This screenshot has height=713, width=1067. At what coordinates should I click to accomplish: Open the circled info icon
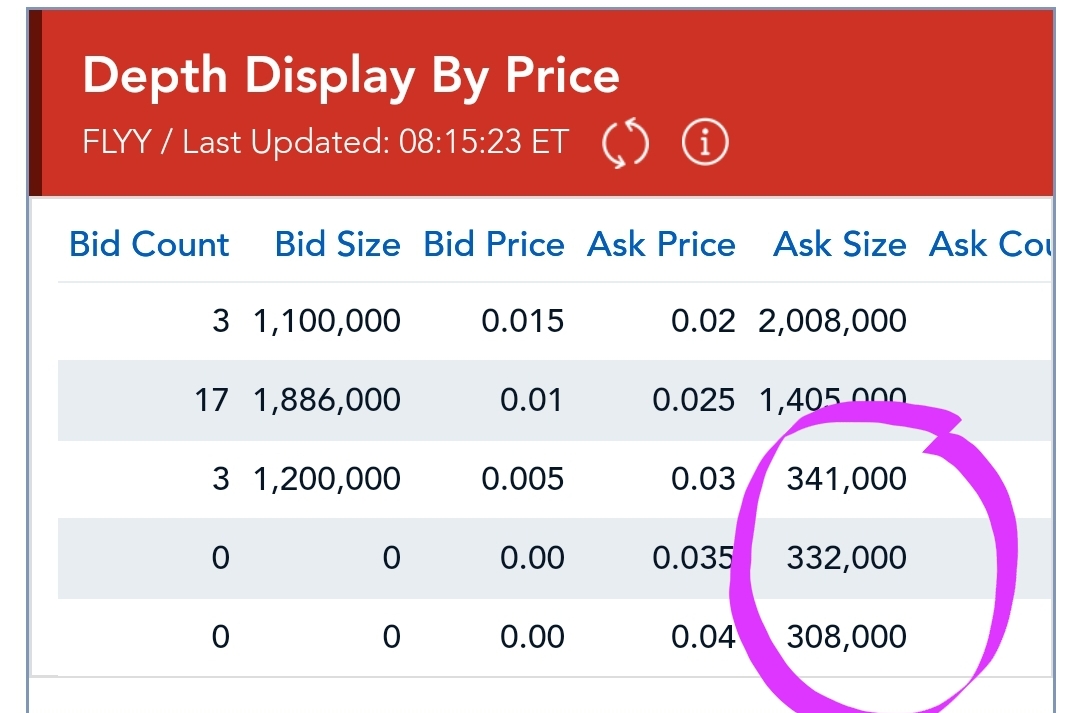point(705,144)
